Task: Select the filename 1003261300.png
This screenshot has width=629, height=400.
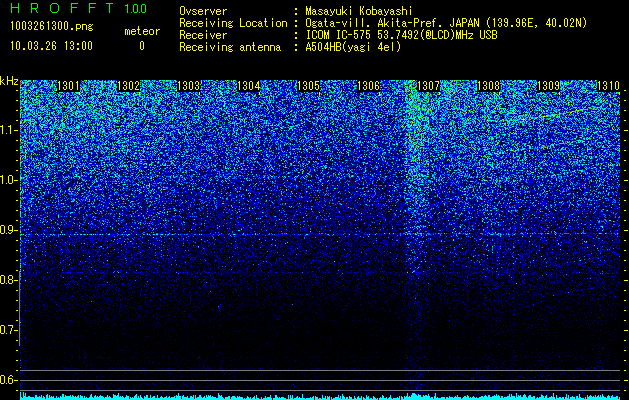Action: point(52,26)
